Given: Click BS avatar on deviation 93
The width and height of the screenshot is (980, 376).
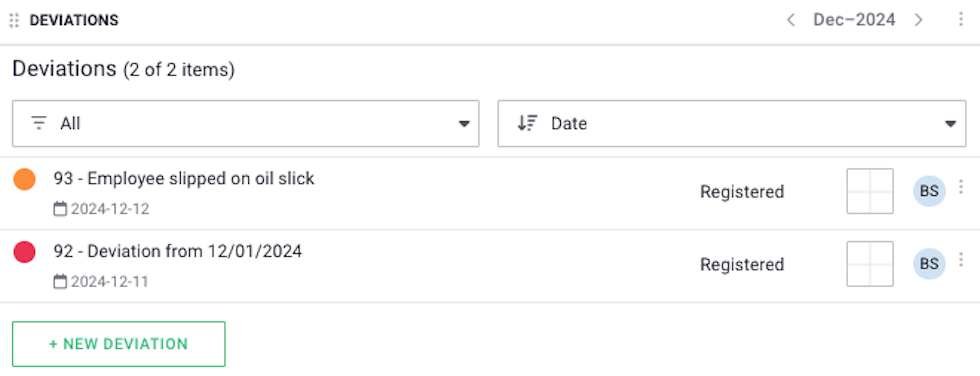Looking at the screenshot, I should coord(929,191).
